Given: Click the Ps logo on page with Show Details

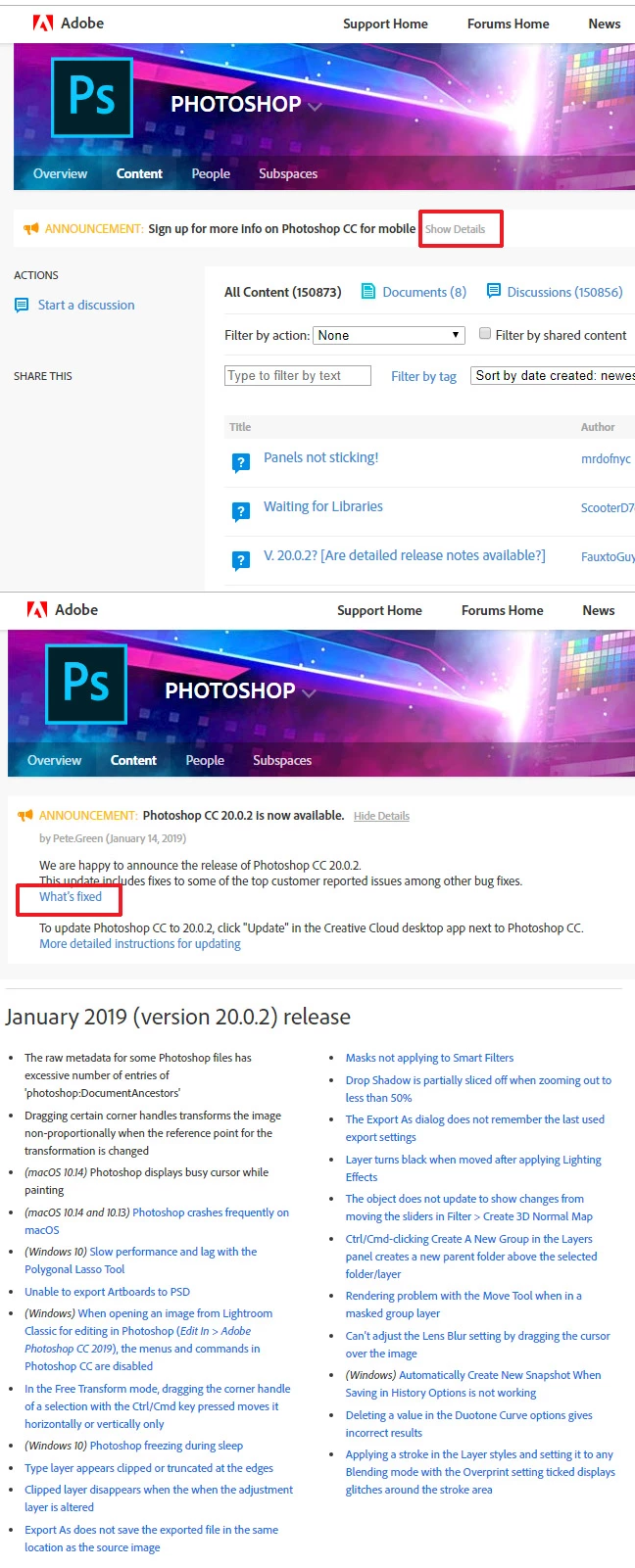Looking at the screenshot, I should point(92,97).
